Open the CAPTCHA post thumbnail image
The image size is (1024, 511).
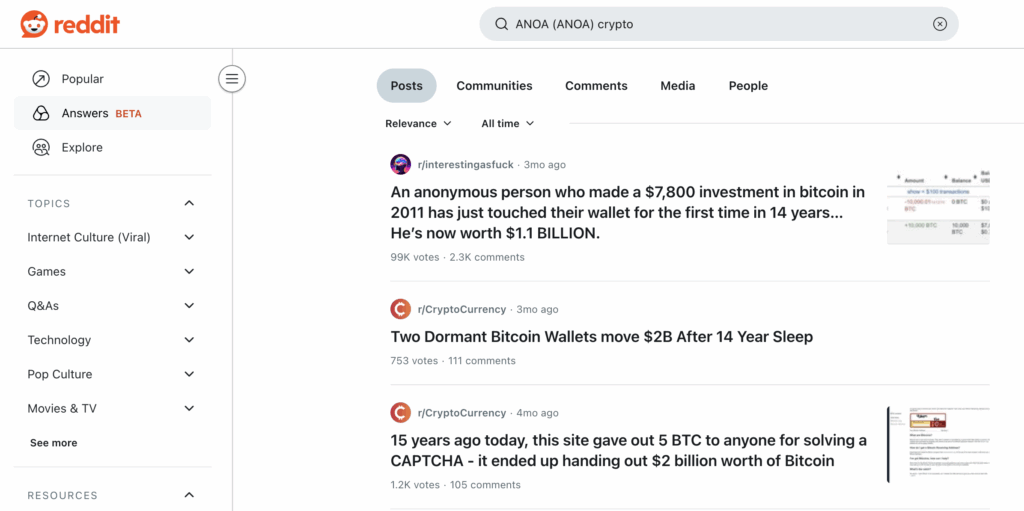pyautogui.click(x=937, y=444)
